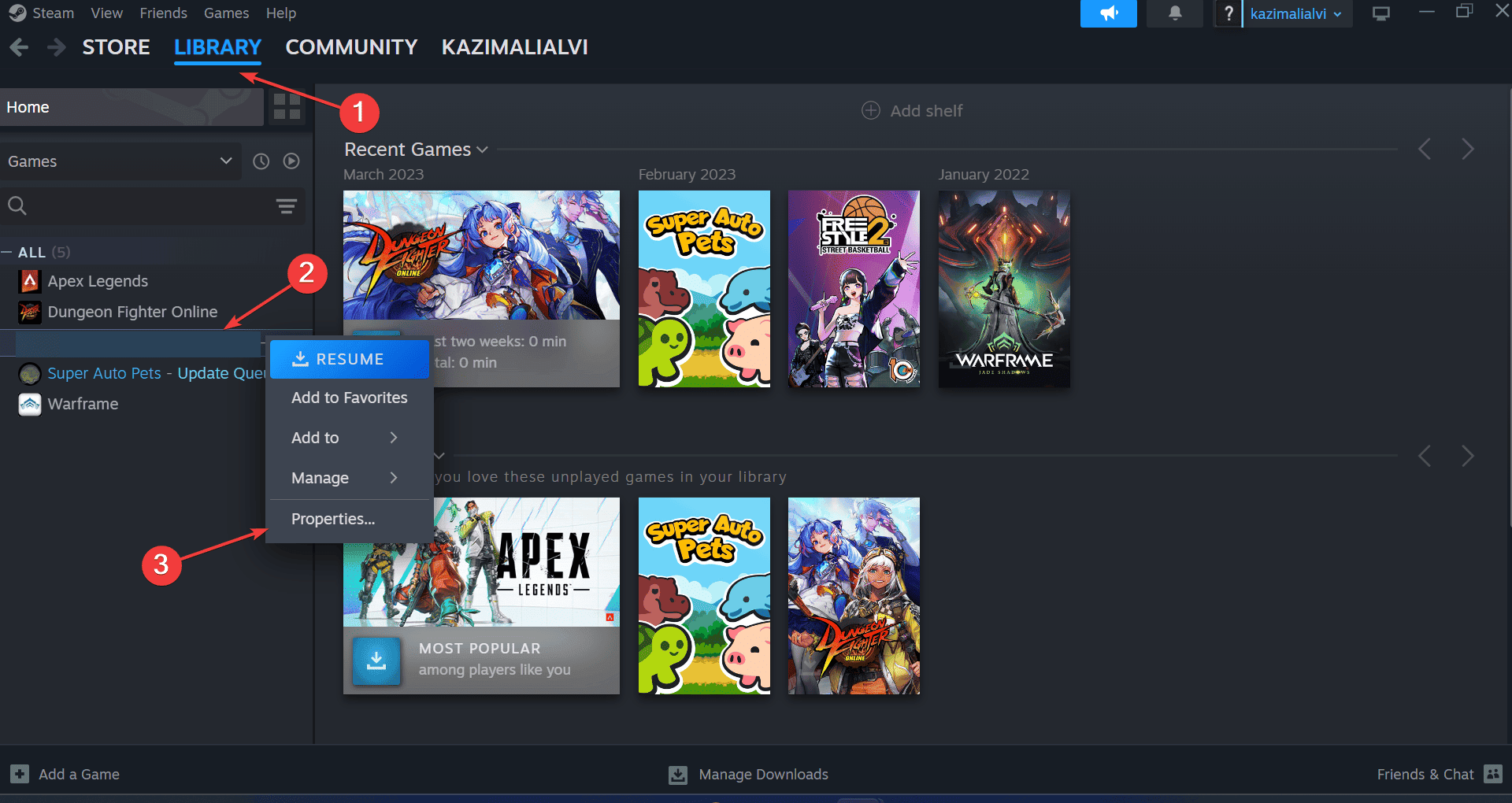Switch to the COMMUNITY tab
The image size is (1512, 803).
pos(351,47)
